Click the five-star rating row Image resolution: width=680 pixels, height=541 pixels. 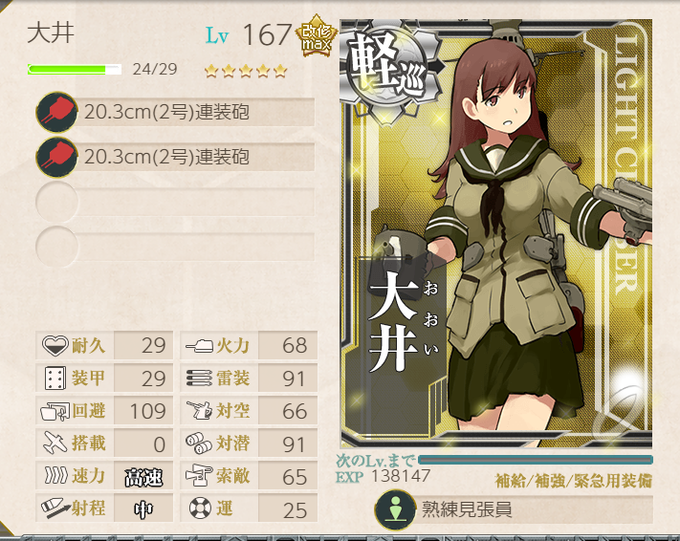[x=246, y=70]
